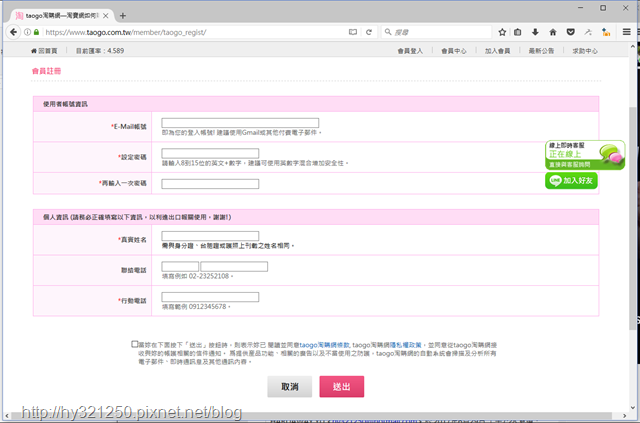Click the 聯絡電話 number field
Screen dimensions: 640x423
[234, 267]
